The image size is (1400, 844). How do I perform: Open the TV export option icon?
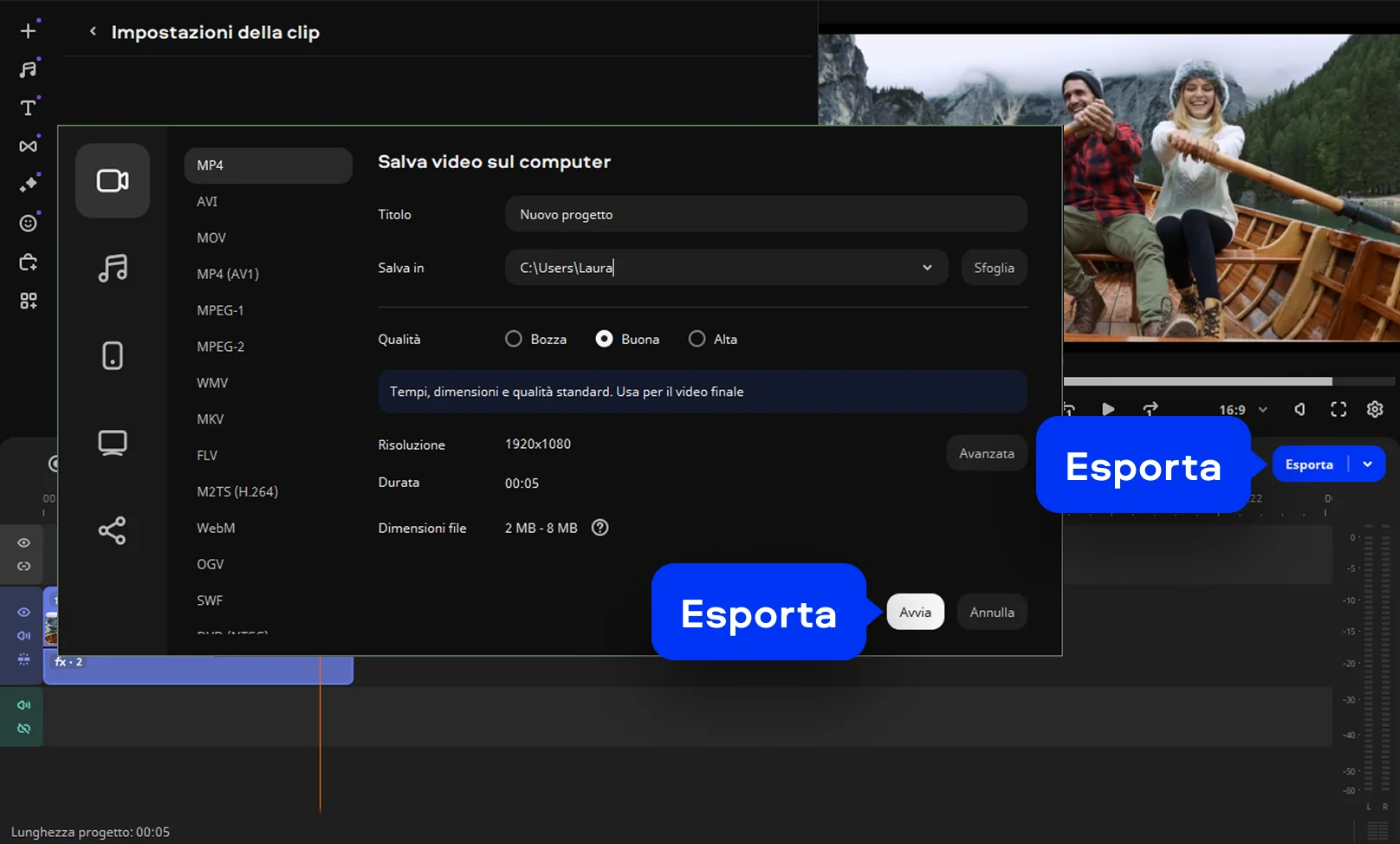click(113, 443)
